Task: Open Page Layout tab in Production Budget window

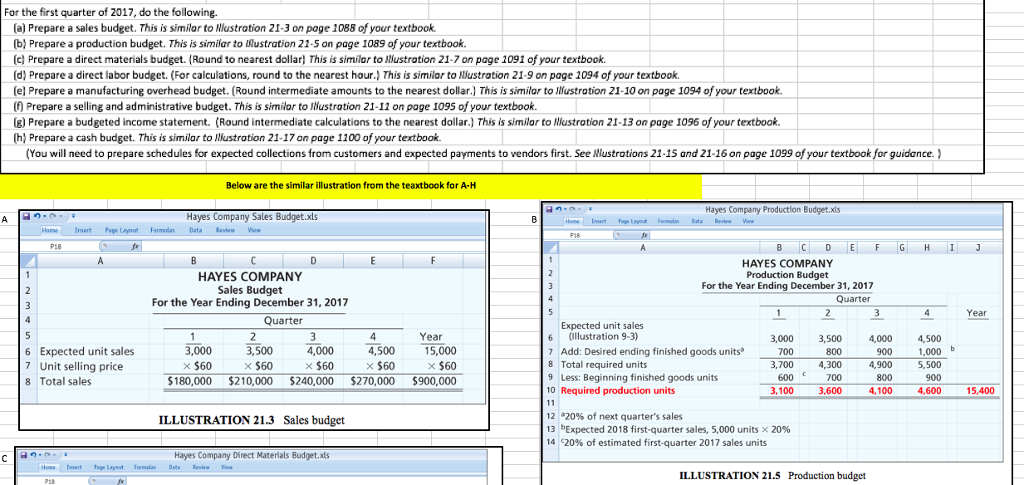Action: pos(633,221)
